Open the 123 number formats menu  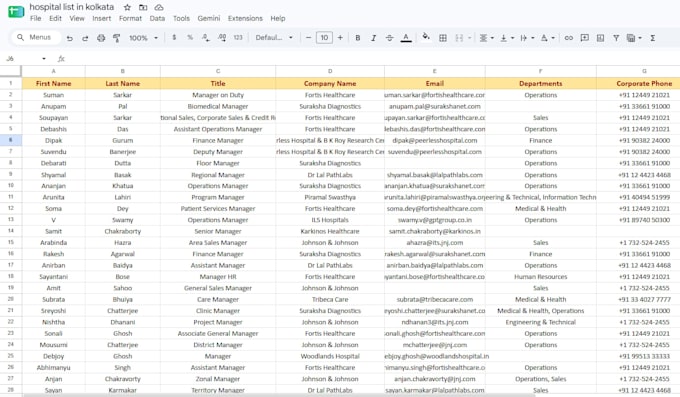click(x=238, y=38)
